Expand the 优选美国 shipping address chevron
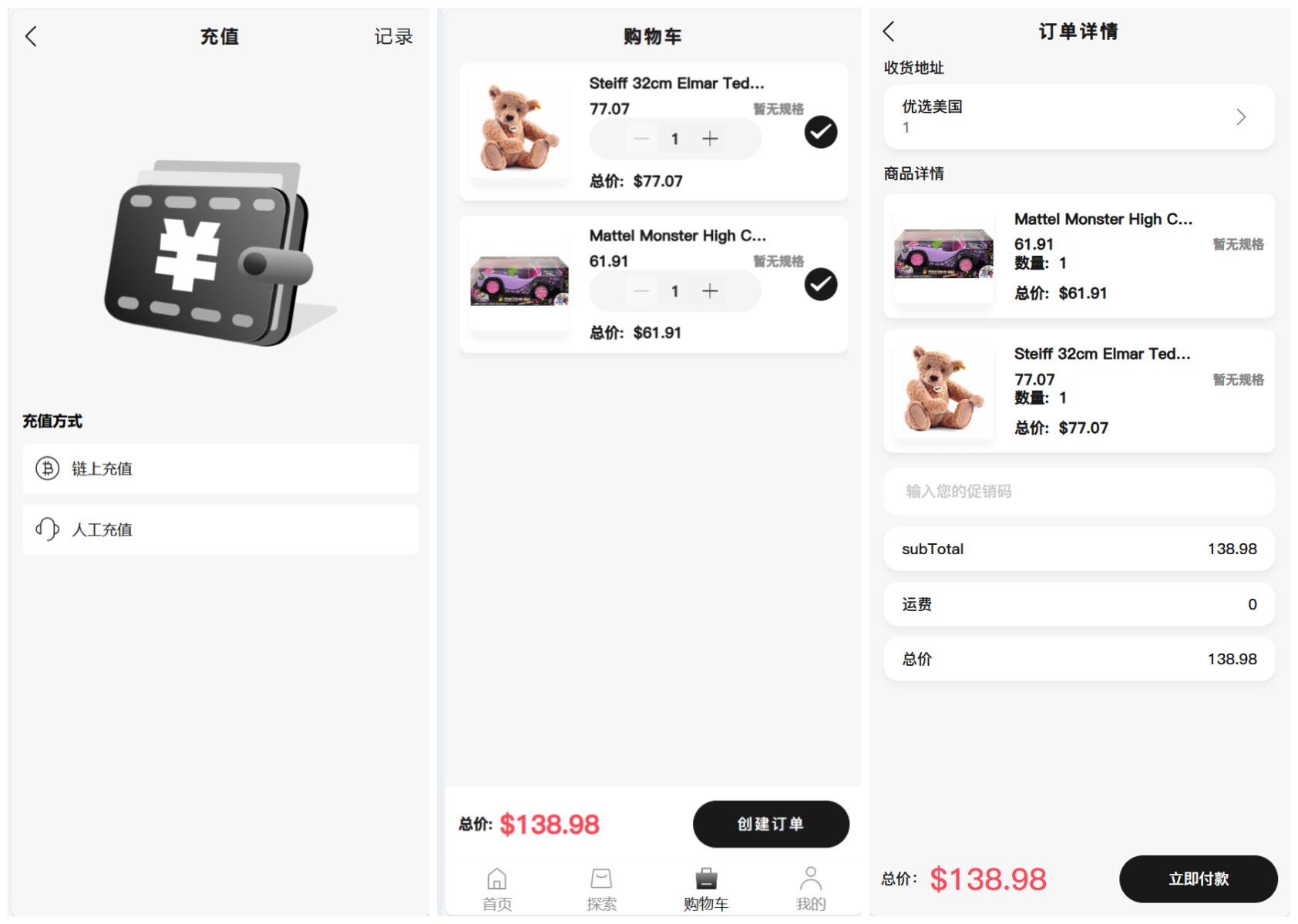Screen dimensions: 1298x924 [x=1241, y=117]
